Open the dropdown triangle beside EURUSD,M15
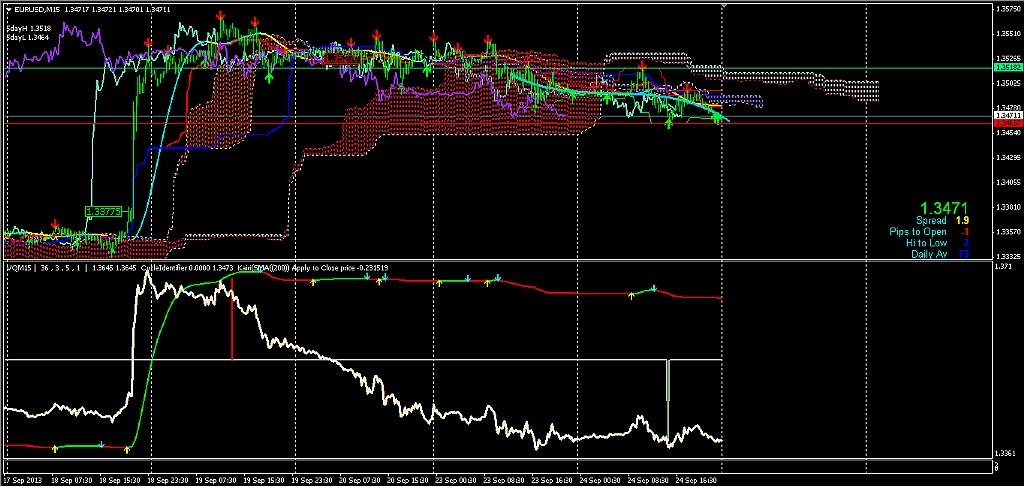Viewport: 1024px width, 486px height. [9, 9]
